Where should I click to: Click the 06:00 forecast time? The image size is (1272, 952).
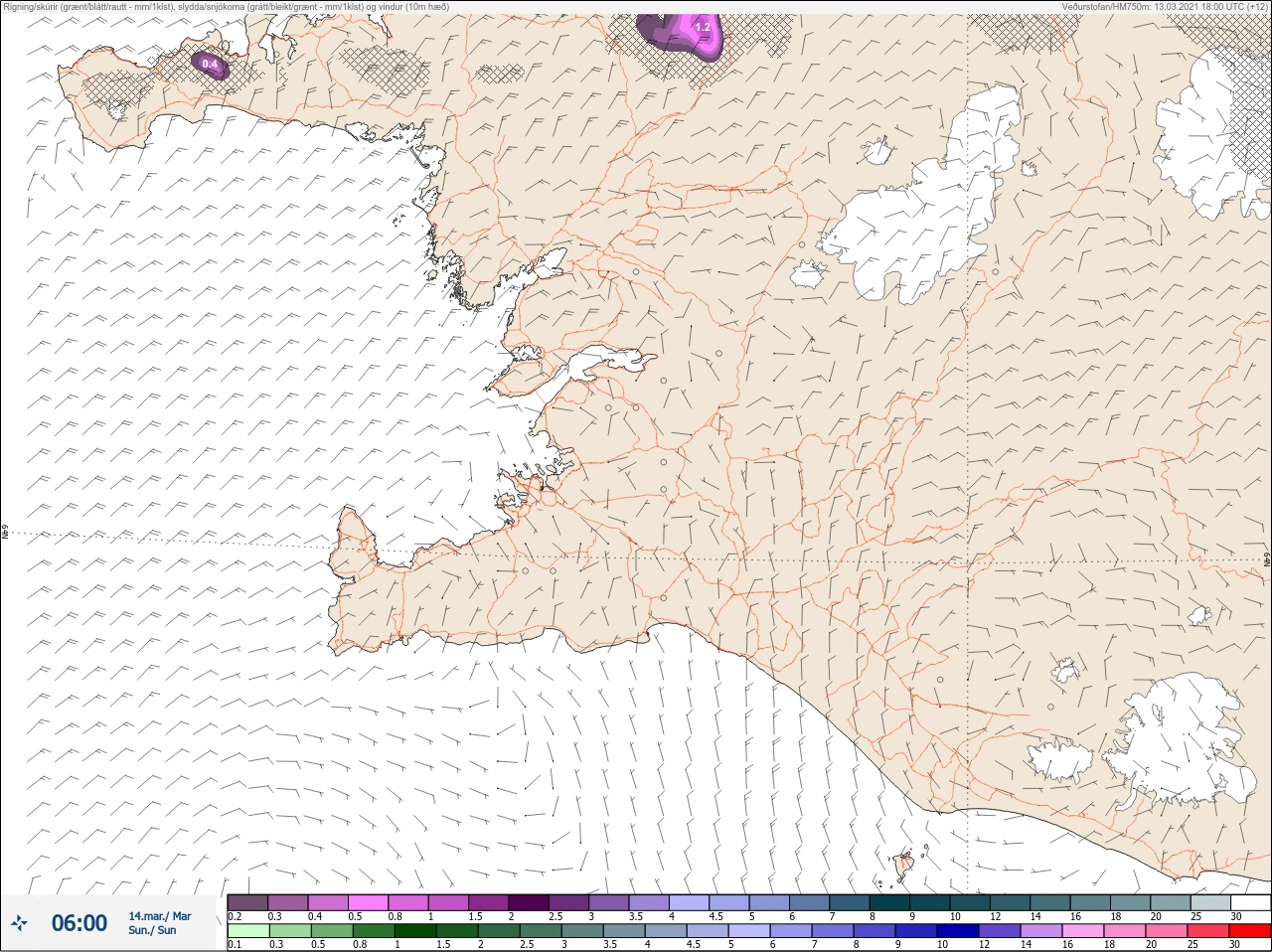(x=79, y=923)
